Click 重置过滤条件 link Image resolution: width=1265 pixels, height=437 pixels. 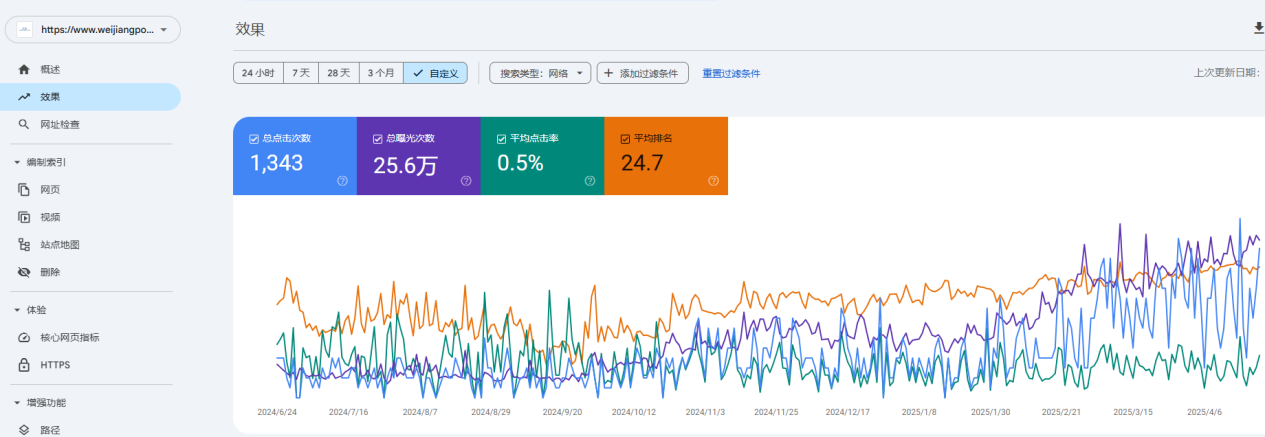point(731,73)
